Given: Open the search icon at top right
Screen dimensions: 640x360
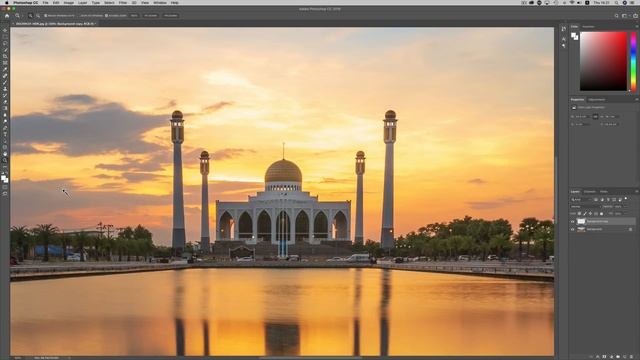Looking at the screenshot, I should (616, 16).
